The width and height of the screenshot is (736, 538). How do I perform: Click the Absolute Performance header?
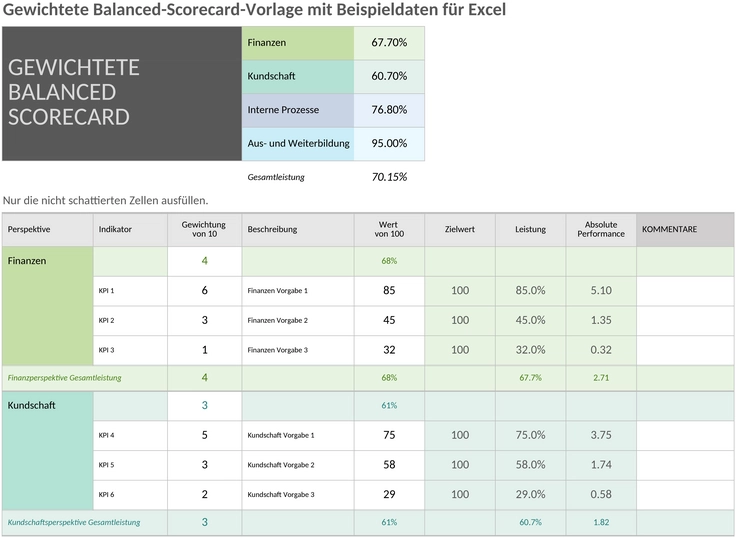601,230
